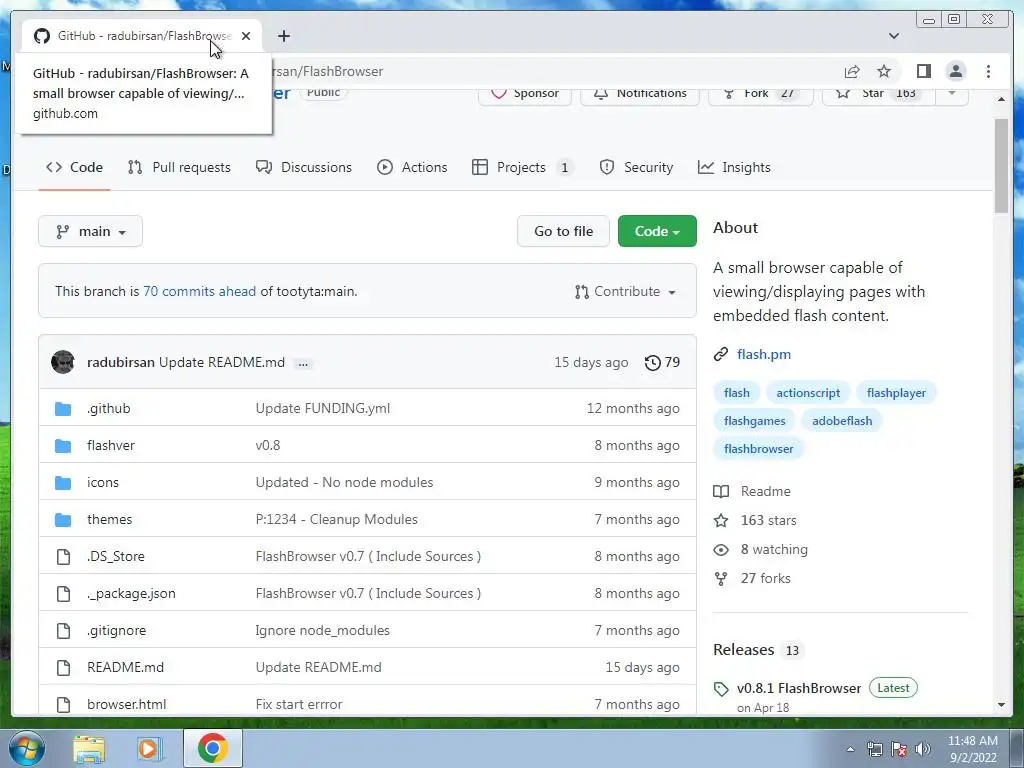Open the ._package.json file

pos(131,594)
